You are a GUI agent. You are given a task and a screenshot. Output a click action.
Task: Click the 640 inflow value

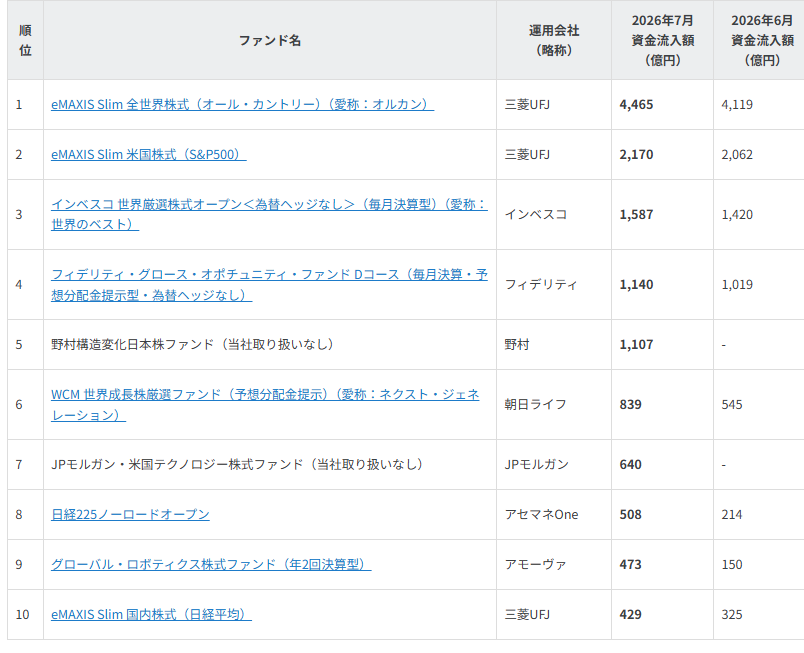[631, 464]
